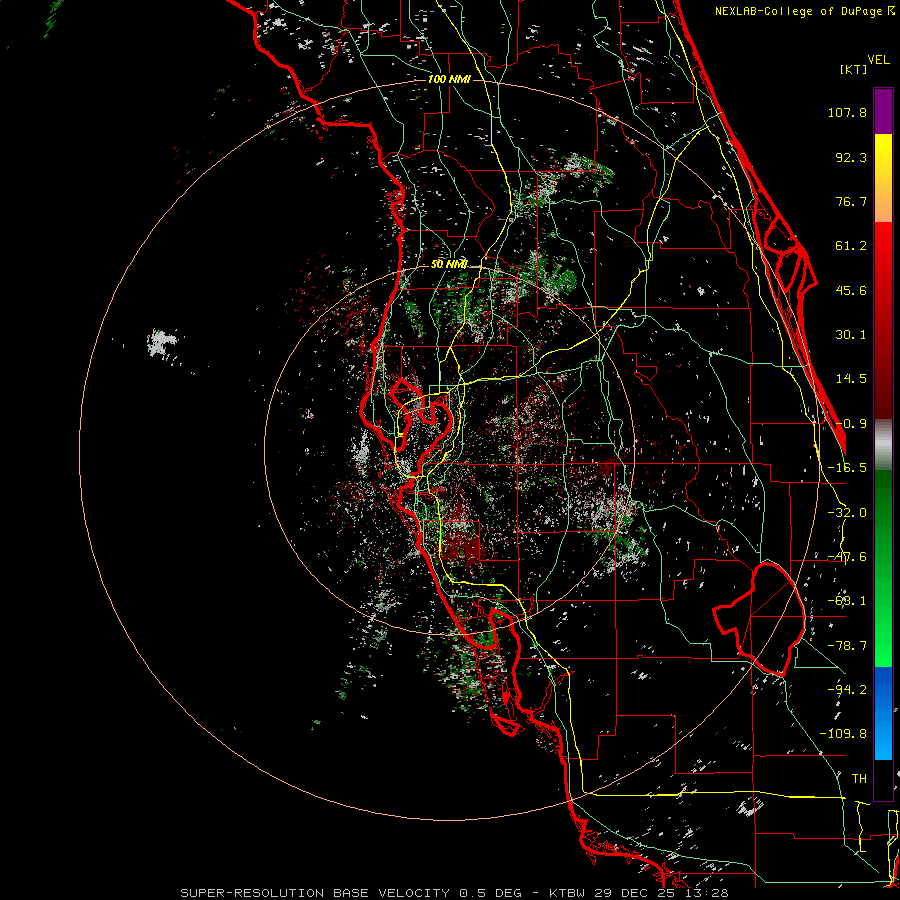Click the 100 NMI range ring label
Image resolution: width=900 pixels, height=900 pixels.
tap(449, 79)
